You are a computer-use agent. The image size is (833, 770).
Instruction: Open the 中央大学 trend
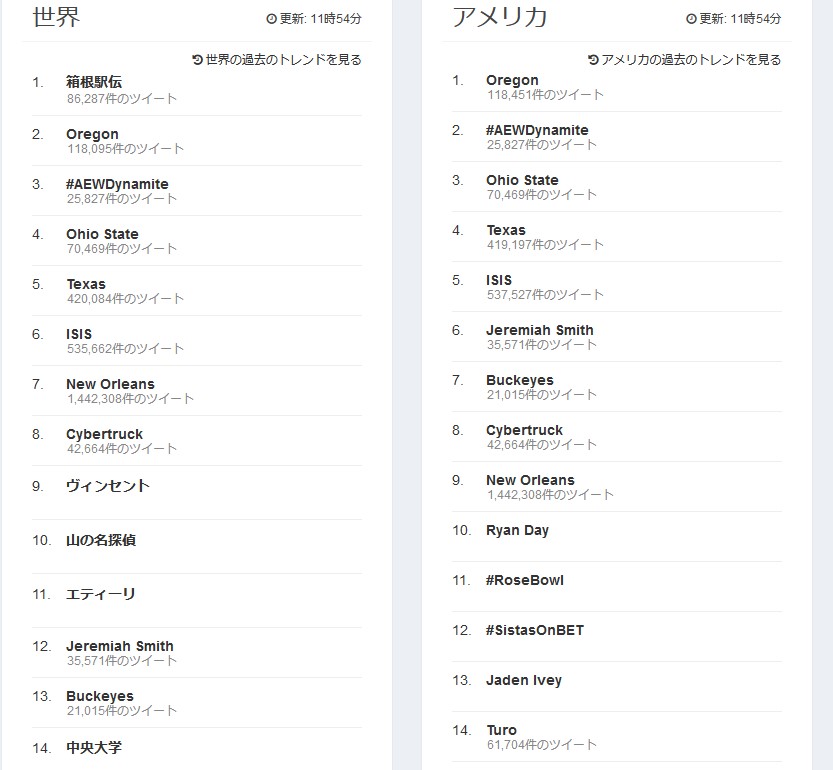(94, 748)
